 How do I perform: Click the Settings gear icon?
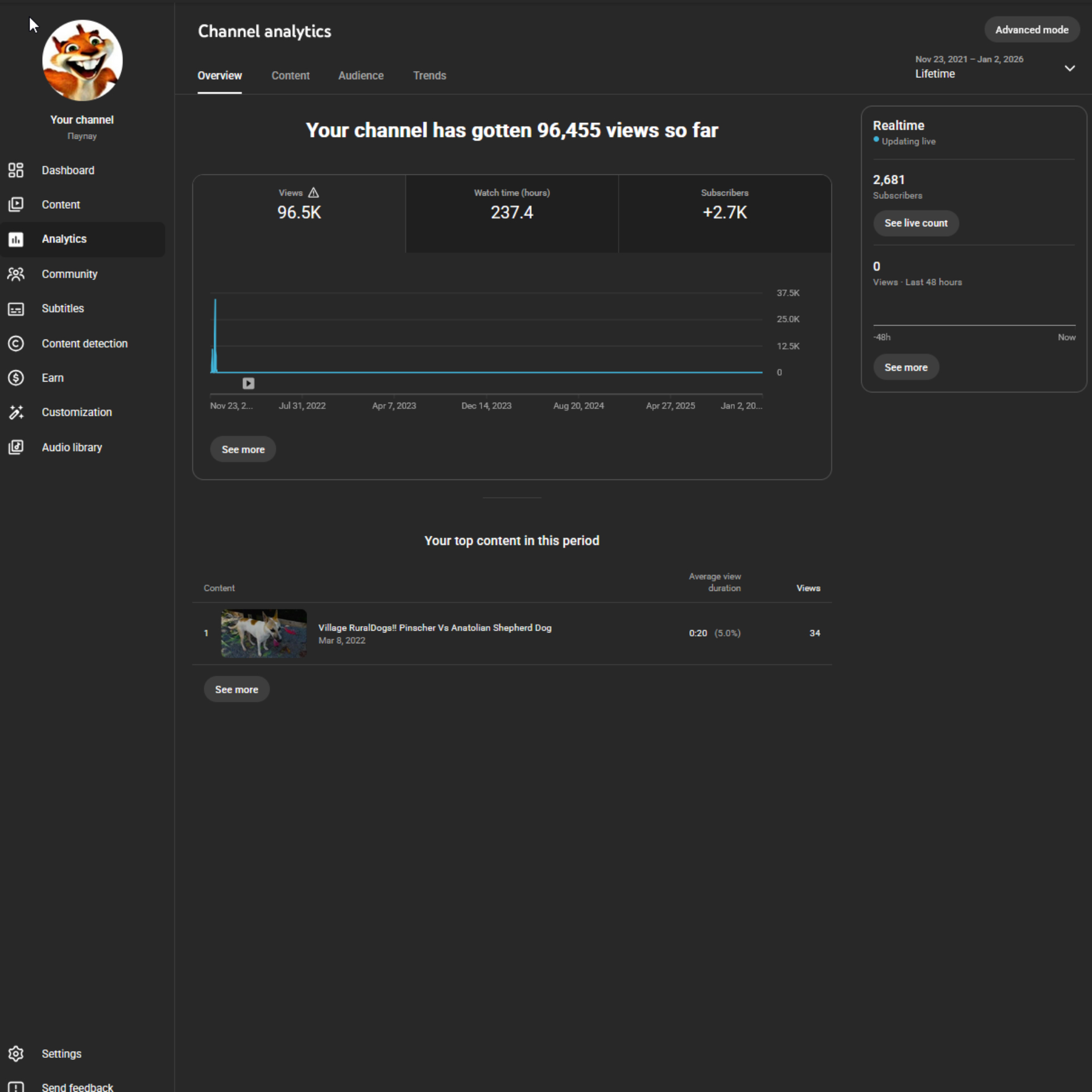pyautogui.click(x=16, y=1054)
